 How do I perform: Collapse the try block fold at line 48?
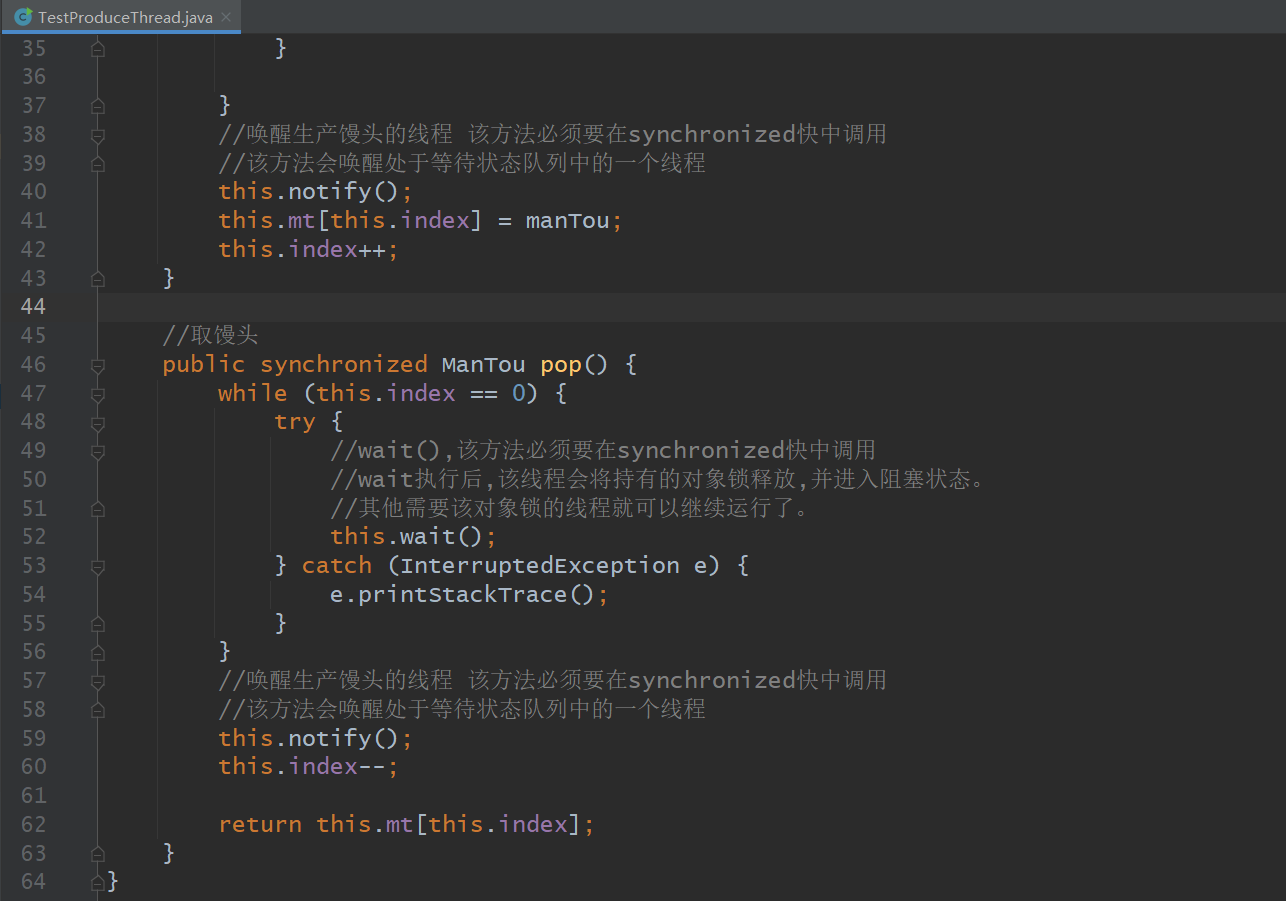[x=97, y=423]
